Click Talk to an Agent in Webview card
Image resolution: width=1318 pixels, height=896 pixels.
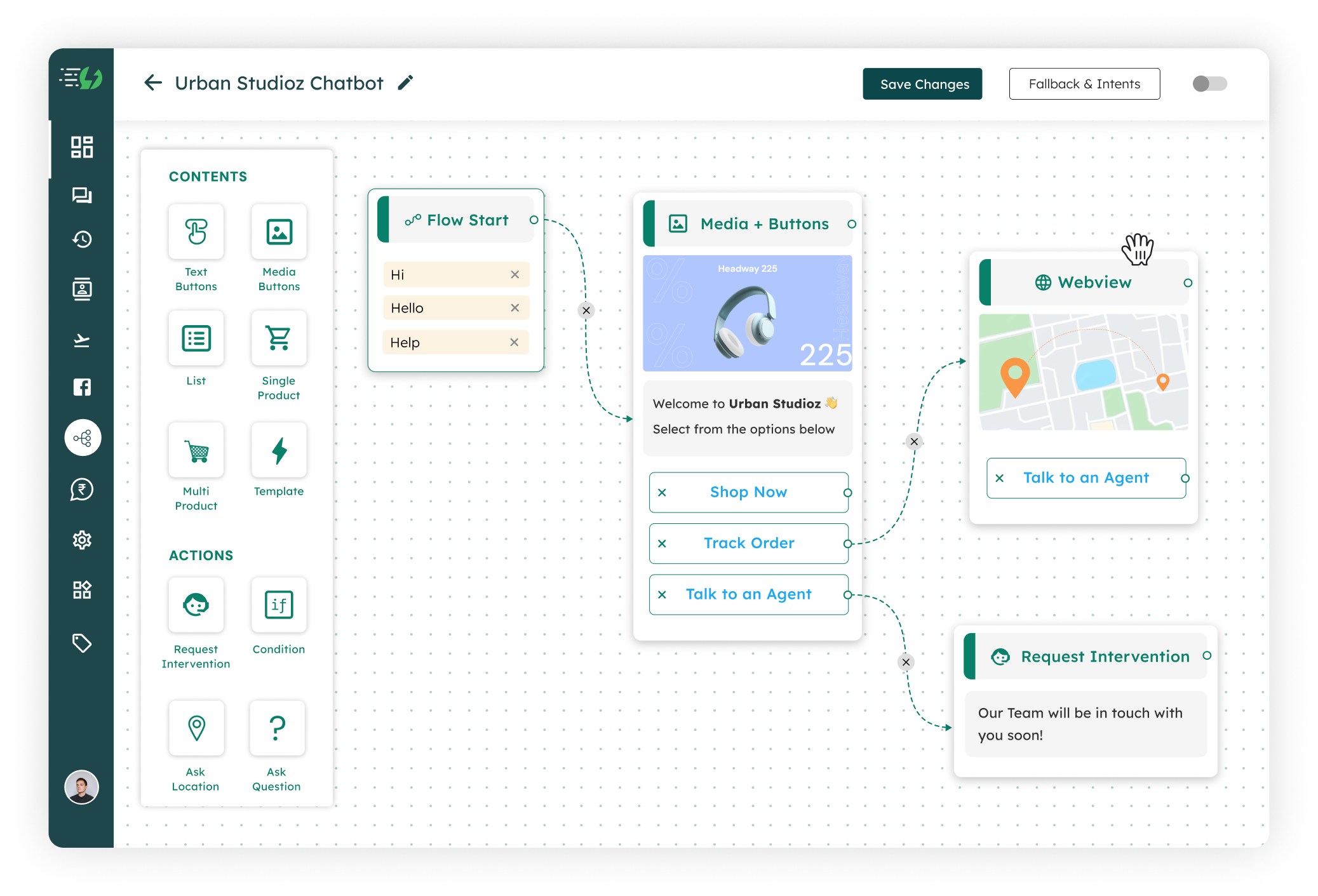pos(1086,478)
